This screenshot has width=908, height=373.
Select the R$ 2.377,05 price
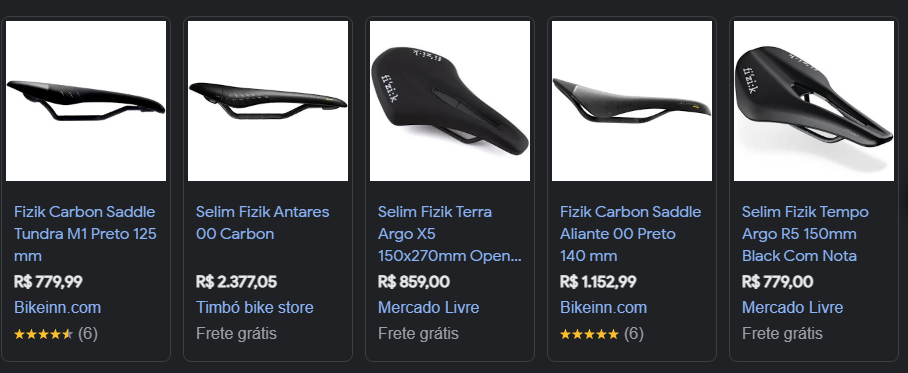coord(236,282)
